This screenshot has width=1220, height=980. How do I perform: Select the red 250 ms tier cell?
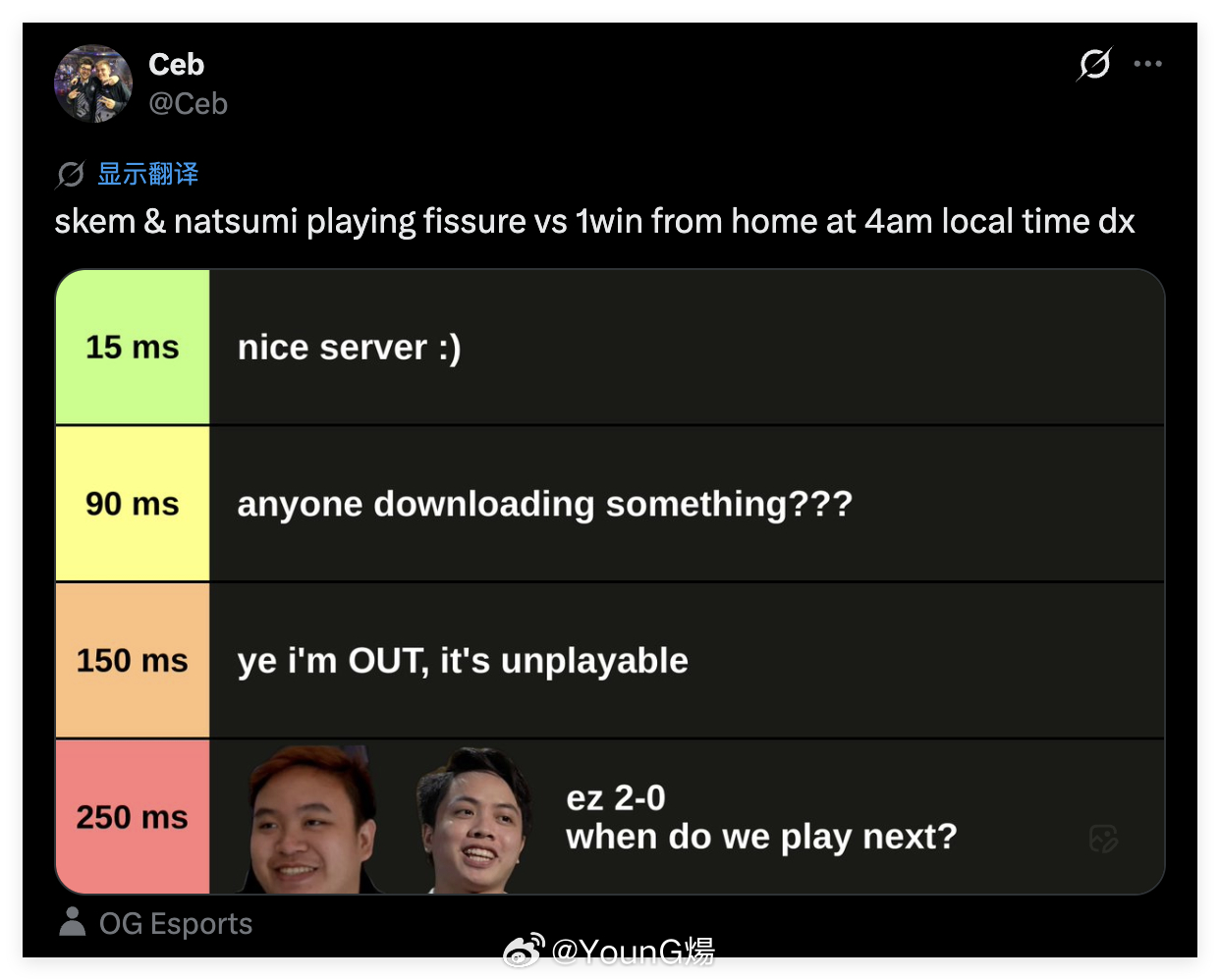pyautogui.click(x=133, y=817)
